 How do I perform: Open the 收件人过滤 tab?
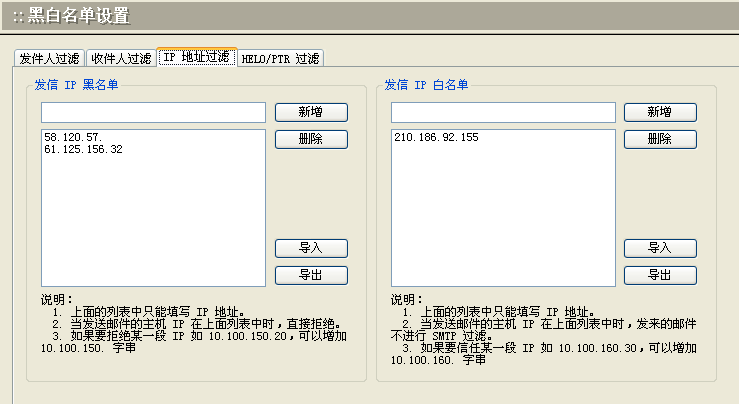click(120, 58)
